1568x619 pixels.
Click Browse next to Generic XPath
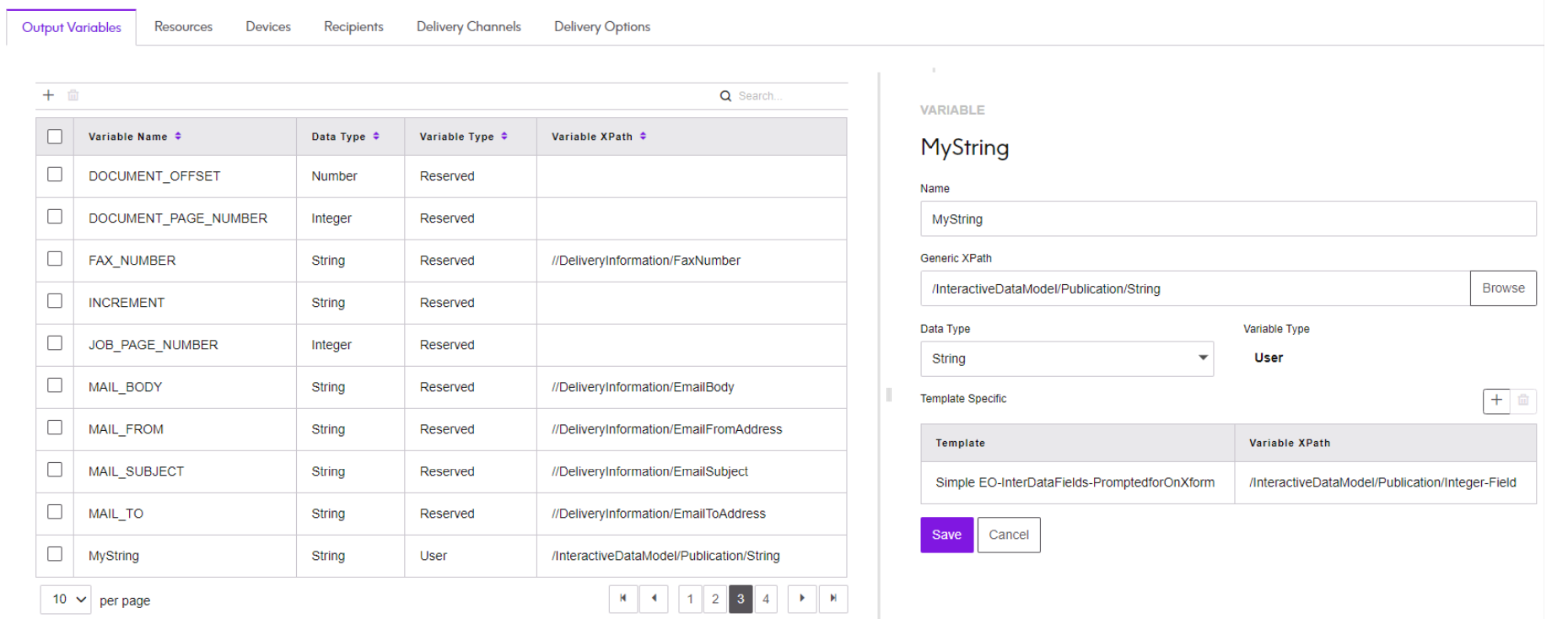1502,288
